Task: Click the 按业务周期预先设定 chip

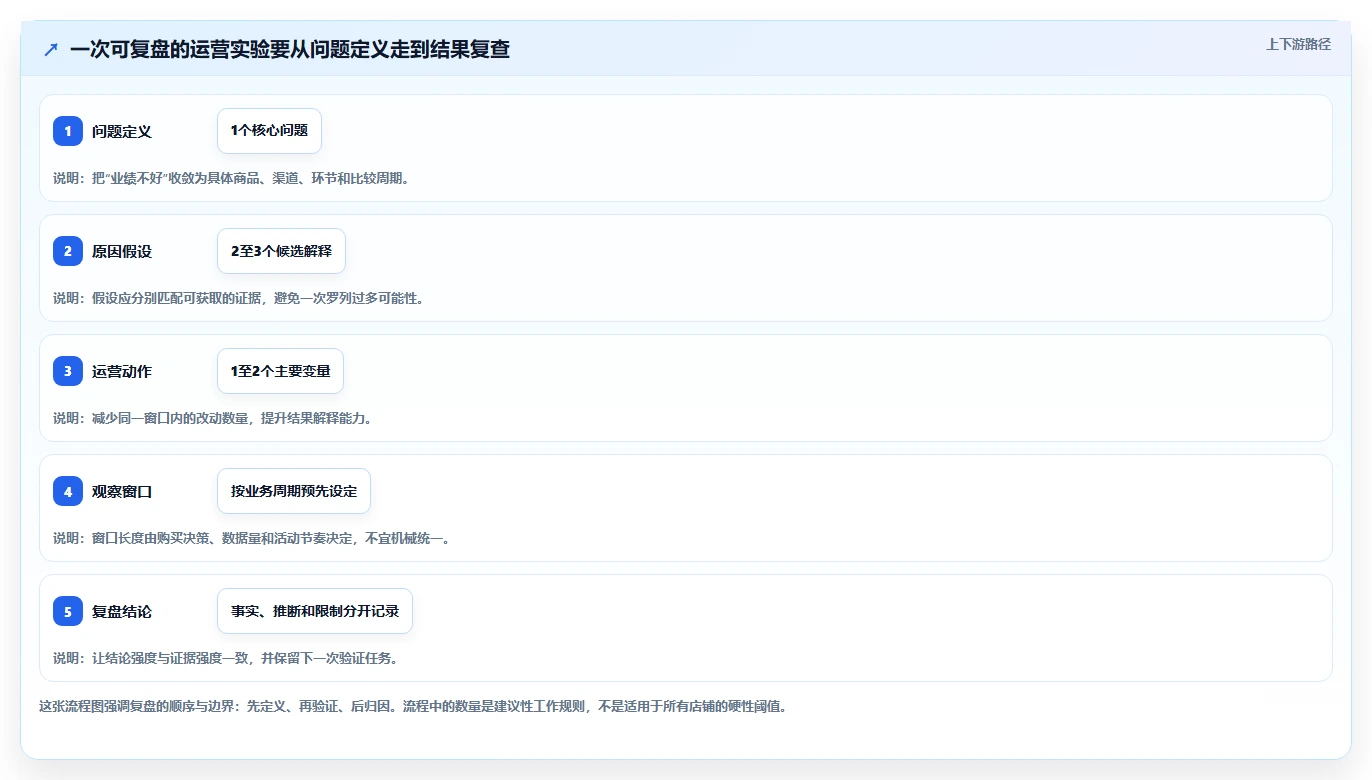Action: (294, 491)
